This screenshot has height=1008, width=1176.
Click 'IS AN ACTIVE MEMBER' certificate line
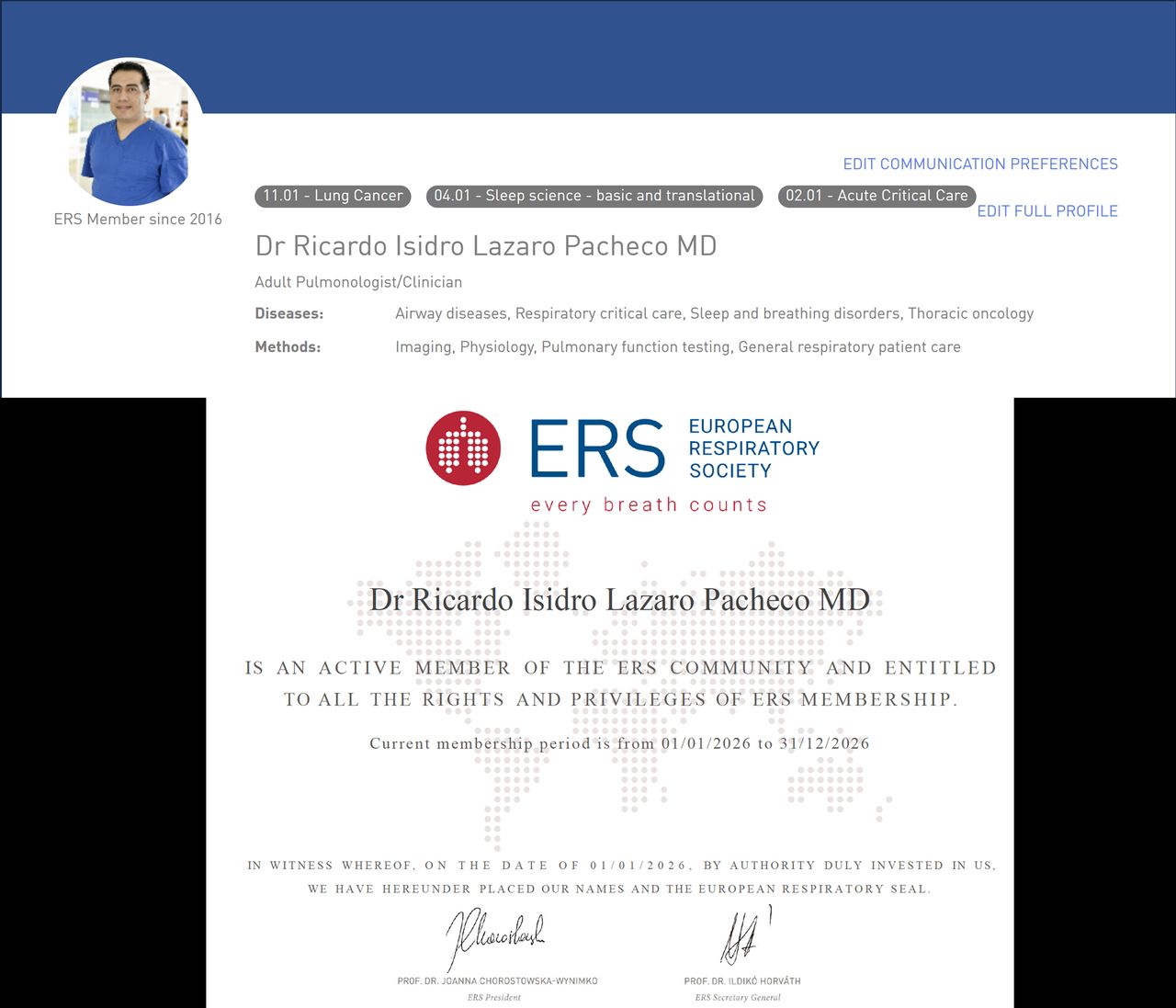click(621, 668)
